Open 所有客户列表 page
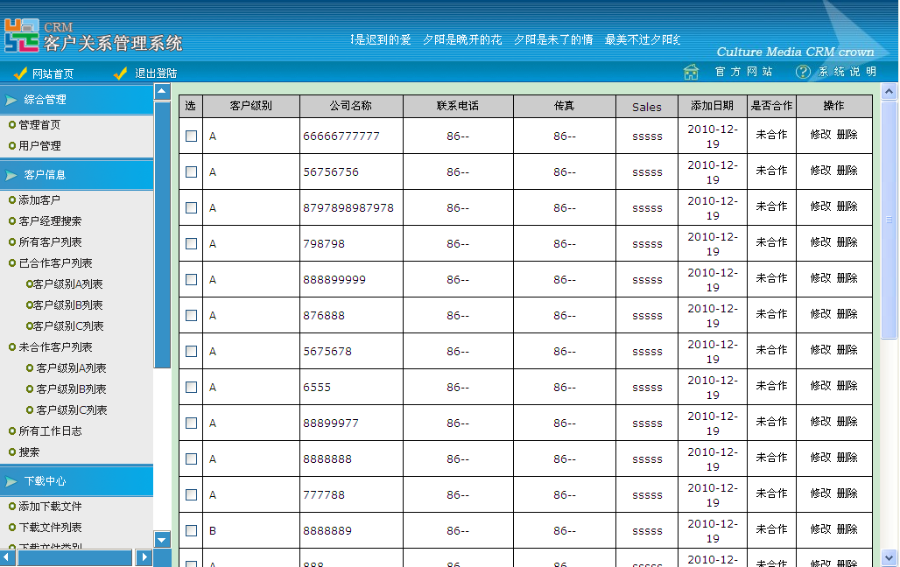Viewport: 900px width, 567px height. [50, 242]
